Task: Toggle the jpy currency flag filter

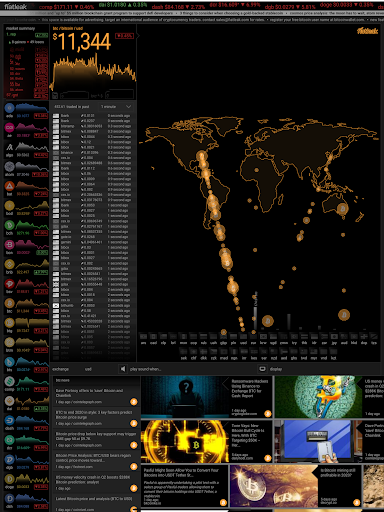Action: 334,337
